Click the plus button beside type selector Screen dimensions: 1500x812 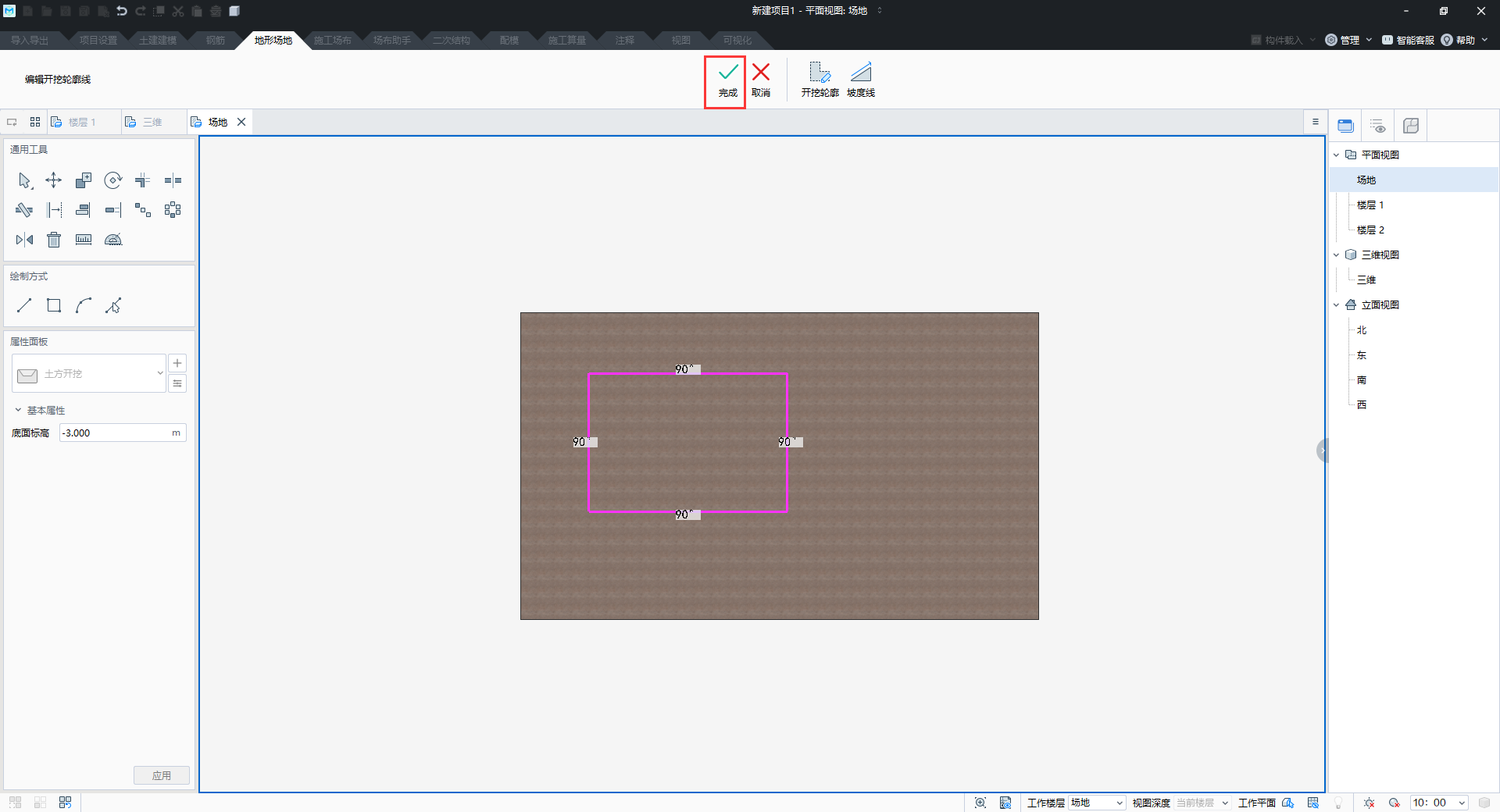click(x=177, y=363)
